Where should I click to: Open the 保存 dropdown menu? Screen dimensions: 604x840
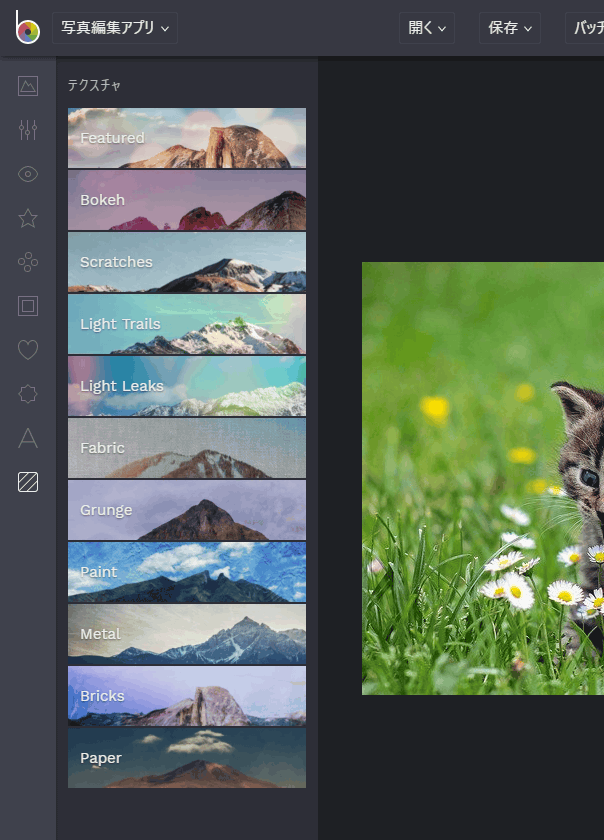pos(510,28)
